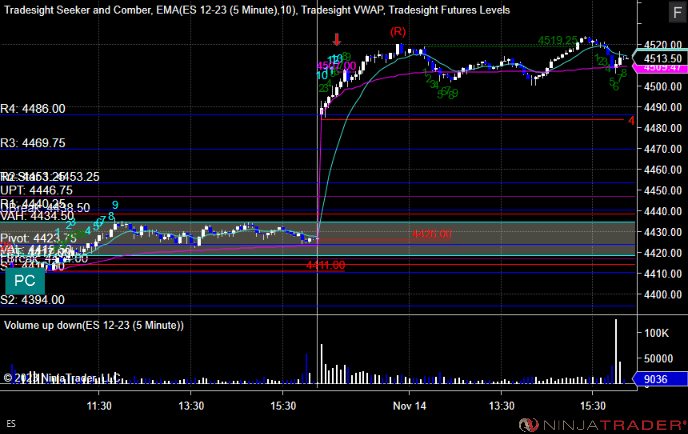Click the Nov 14 date axis label
The width and height of the screenshot is (688, 434).
point(409,406)
